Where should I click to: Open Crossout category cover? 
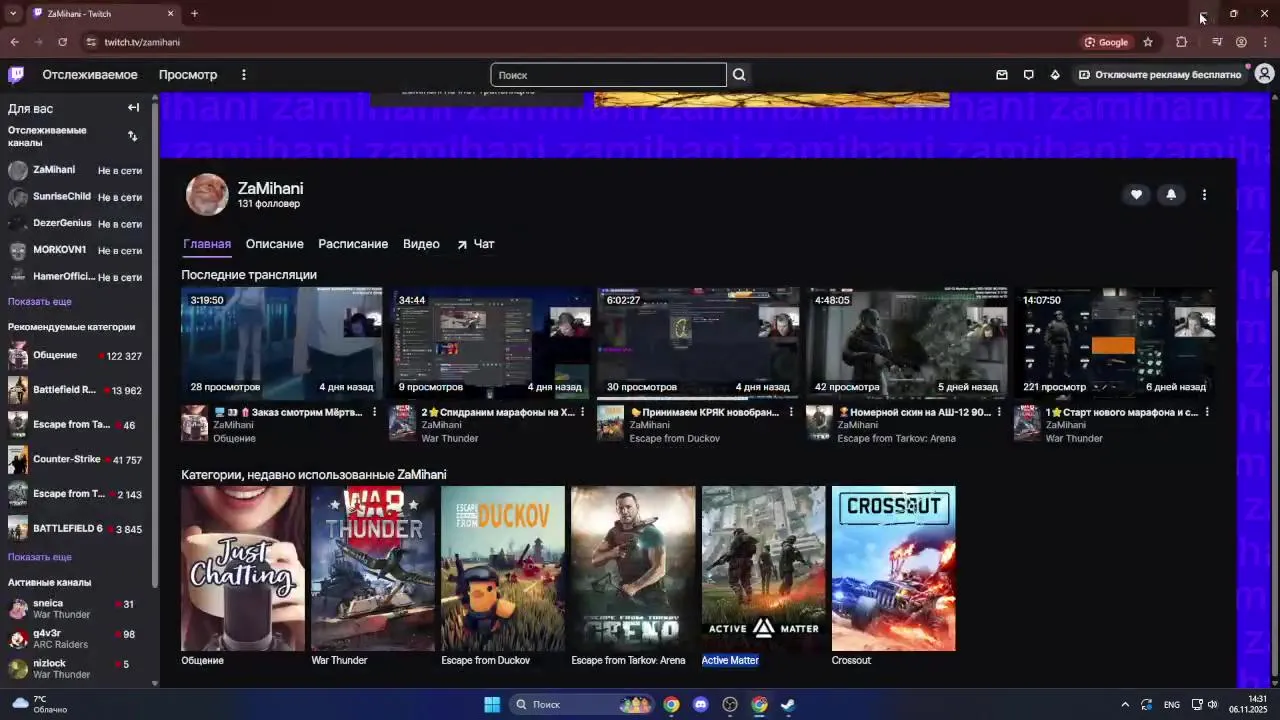tap(894, 568)
